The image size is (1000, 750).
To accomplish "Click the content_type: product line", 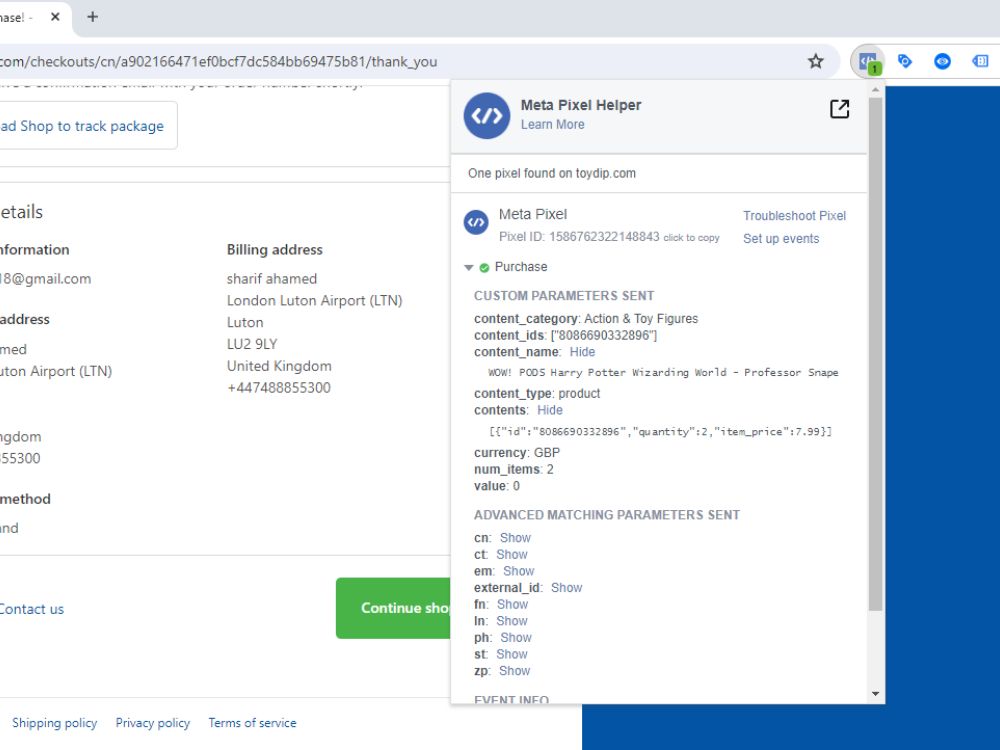I will click(537, 393).
